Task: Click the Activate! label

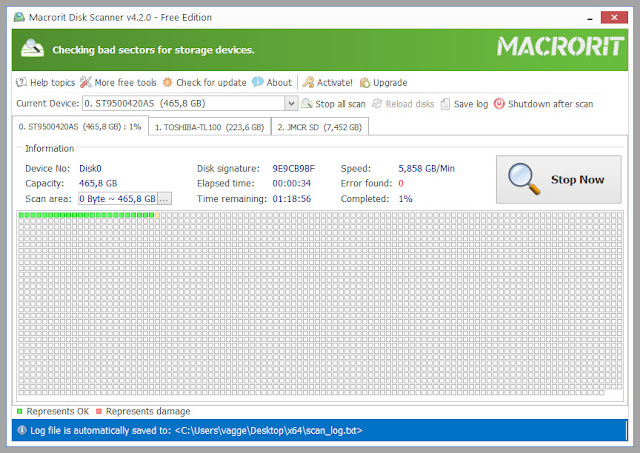Action: (x=335, y=82)
